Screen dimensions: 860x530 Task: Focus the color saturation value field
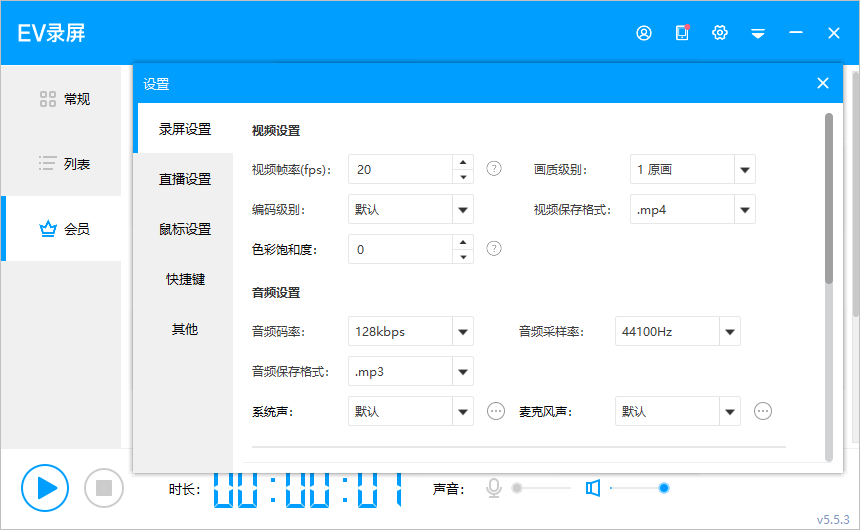pyautogui.click(x=400, y=250)
